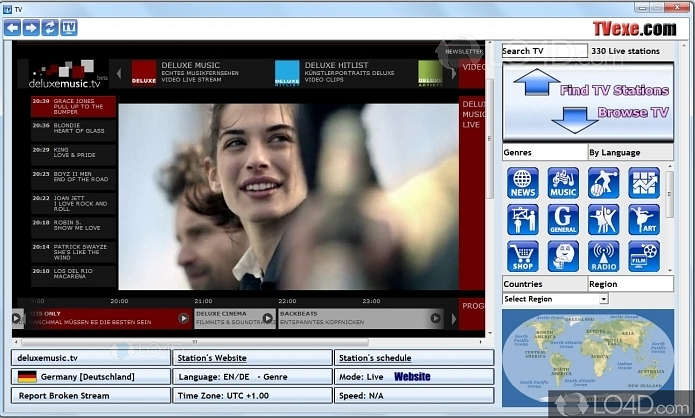This screenshot has width=695, height=418.
Task: Click the TV icon in the toolbar
Action: [69, 28]
